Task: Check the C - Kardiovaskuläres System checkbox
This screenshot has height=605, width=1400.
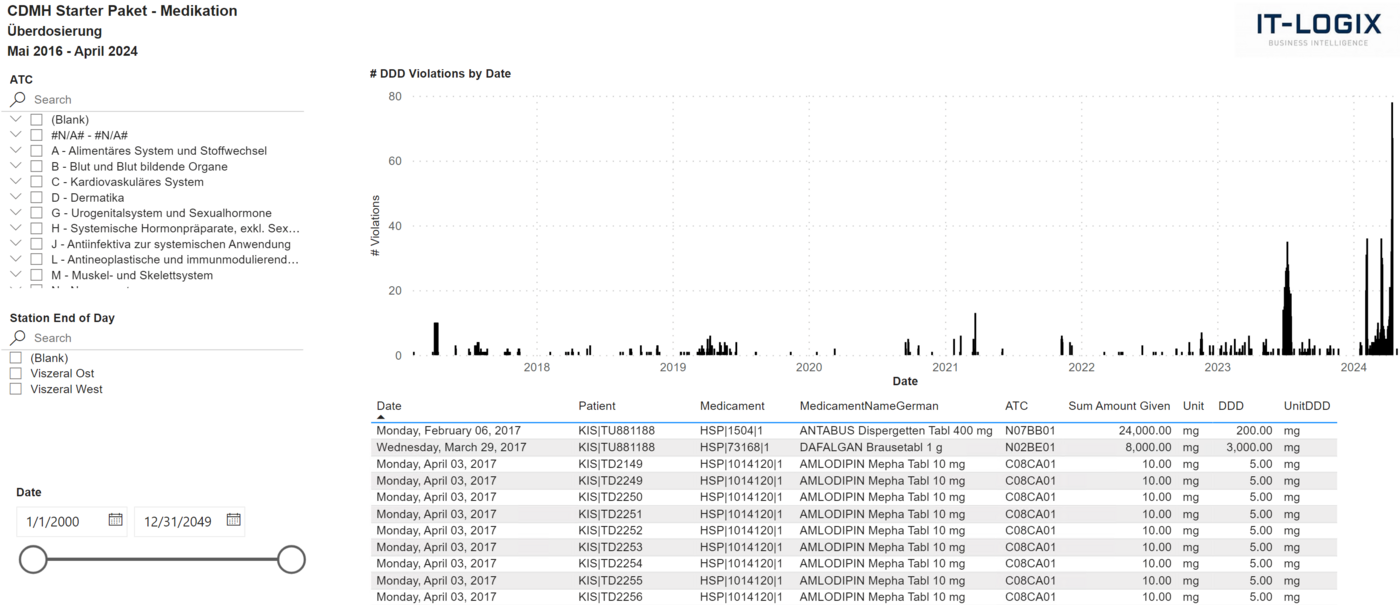Action: (37, 182)
